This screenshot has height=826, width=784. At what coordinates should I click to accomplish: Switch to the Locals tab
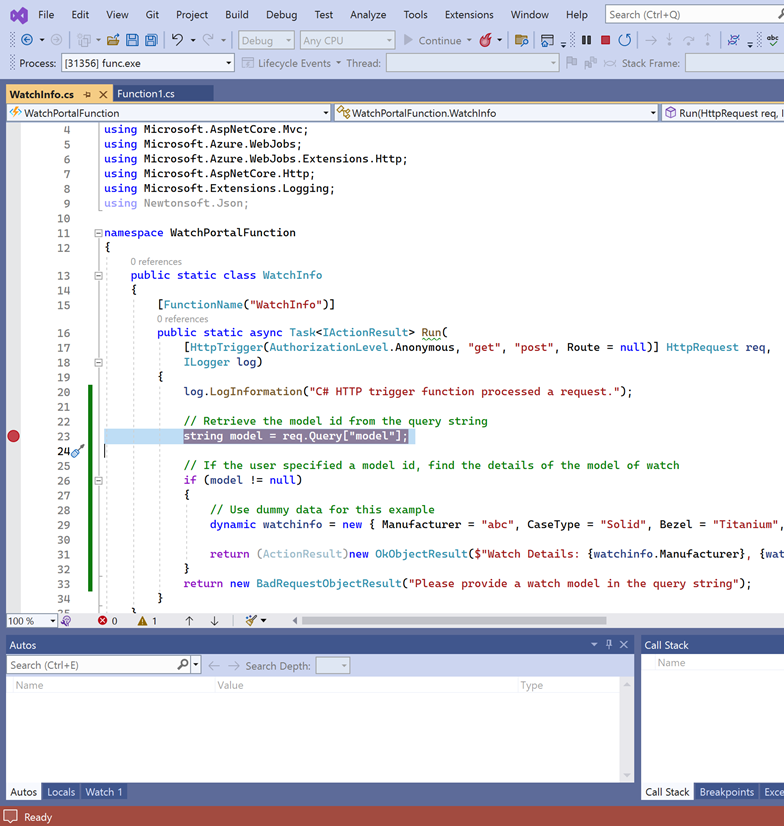pos(61,792)
